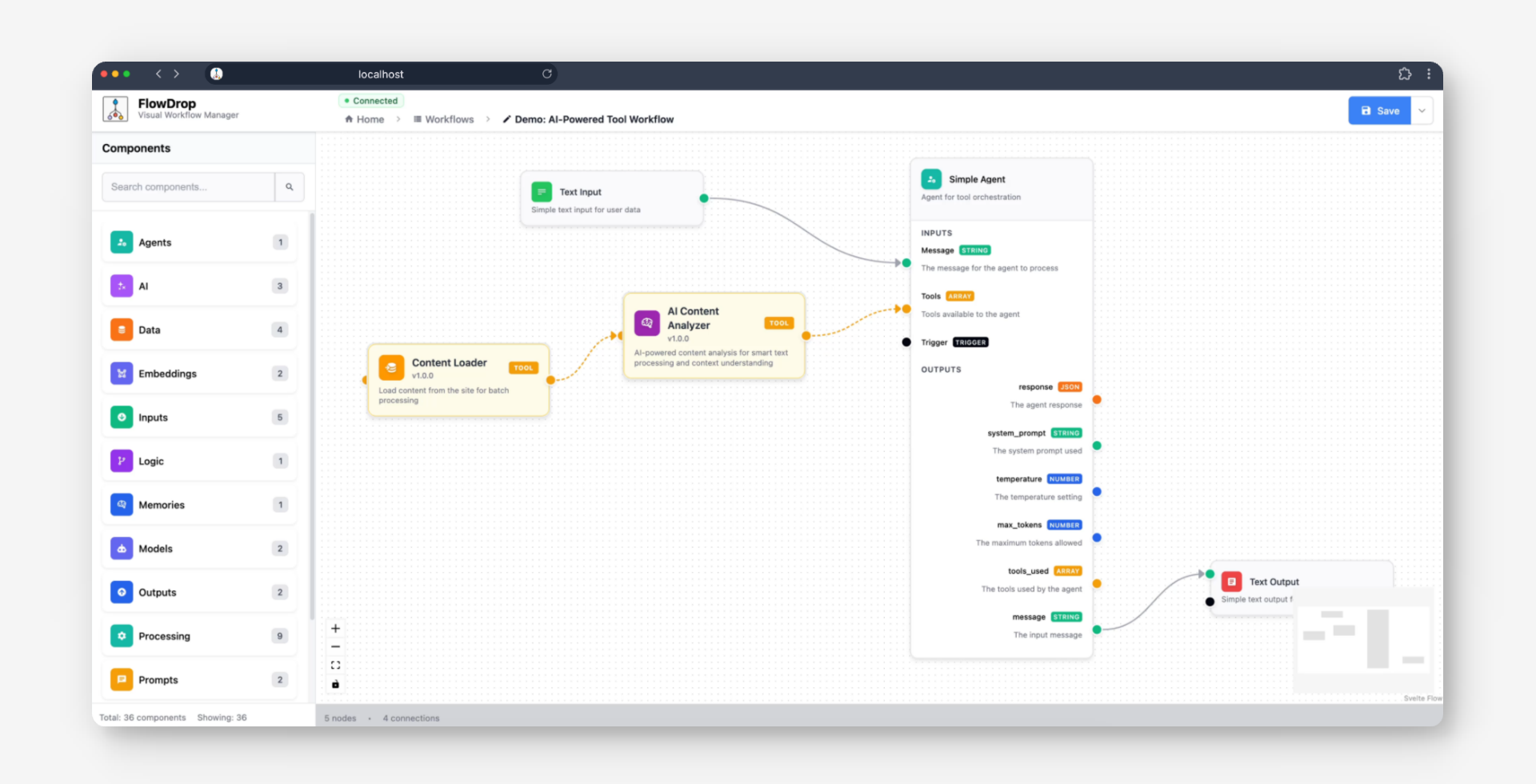The image size is (1536, 784).
Task: Go to Home breadcrumb
Action: pyautogui.click(x=365, y=119)
